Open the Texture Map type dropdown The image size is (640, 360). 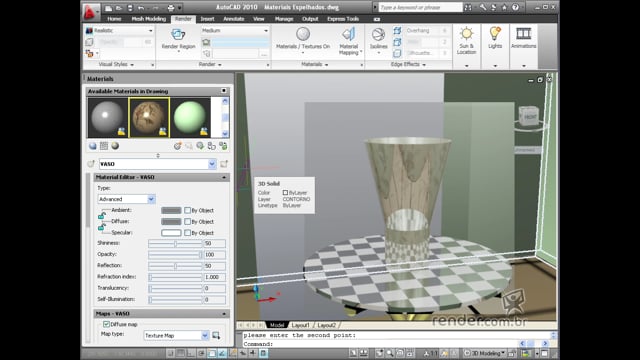click(x=204, y=336)
